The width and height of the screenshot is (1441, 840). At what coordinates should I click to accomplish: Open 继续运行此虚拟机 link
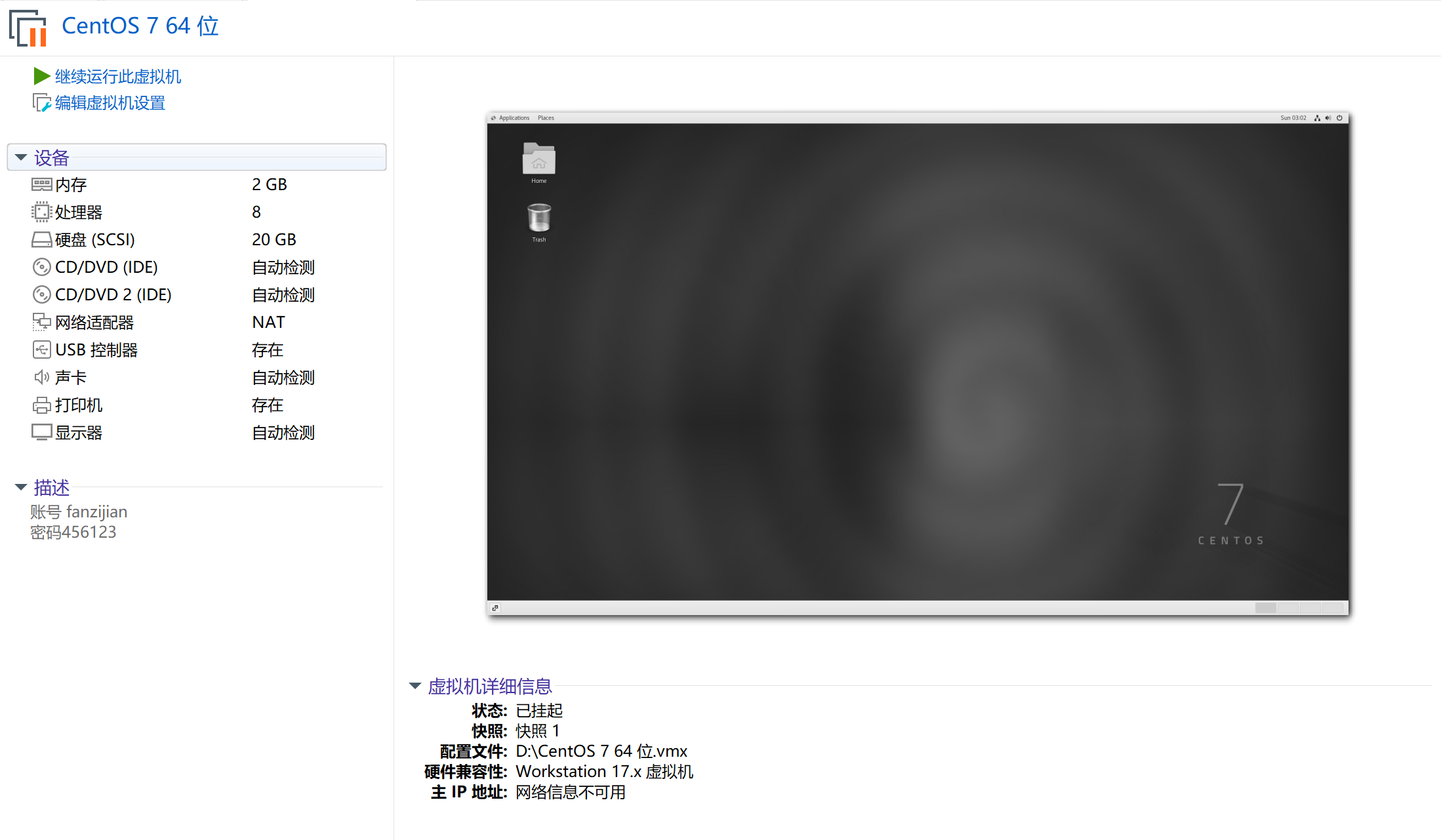click(x=118, y=77)
